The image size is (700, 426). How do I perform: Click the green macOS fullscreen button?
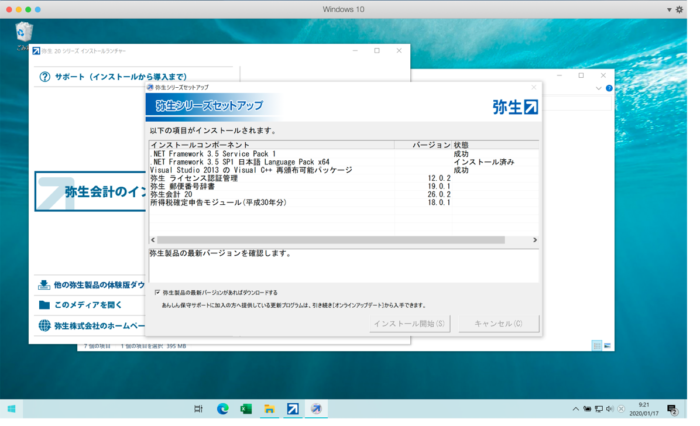pos(28,9)
